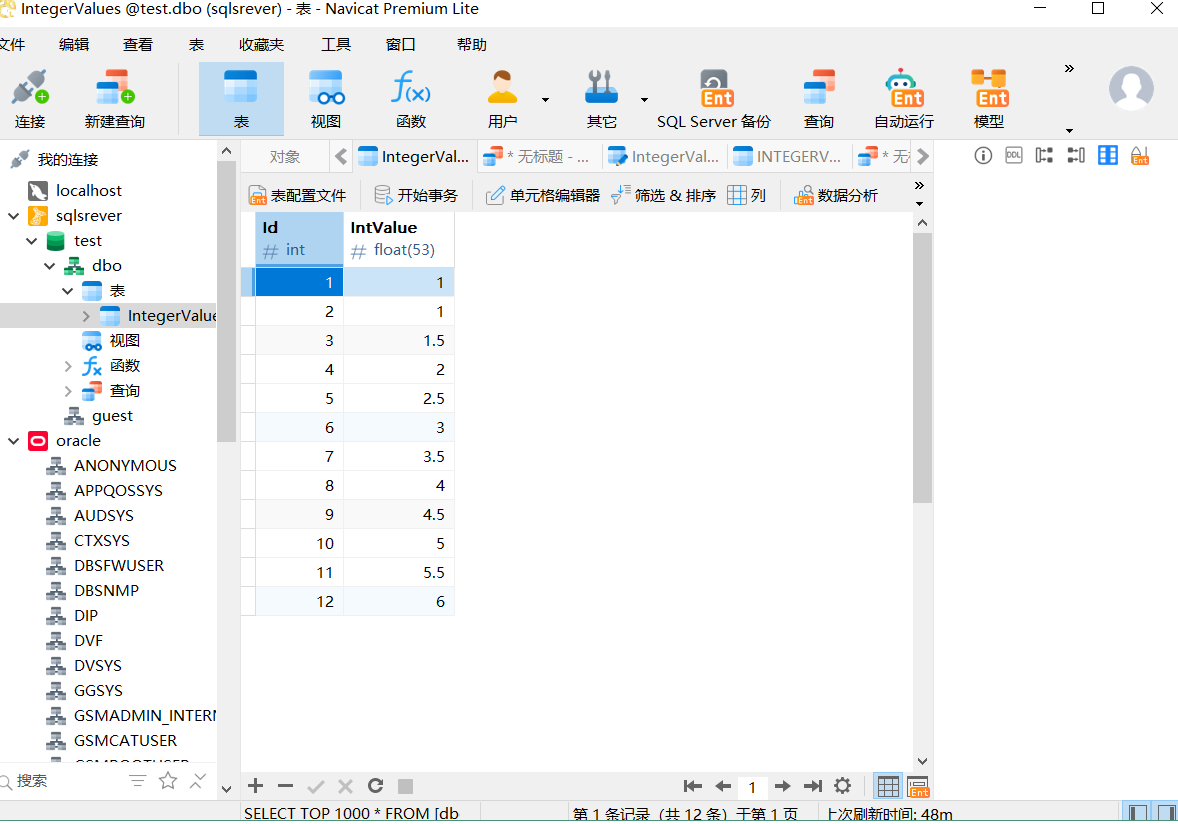Open the filter options icon beside search
Viewport: 1178px width, 824px height.
(137, 781)
